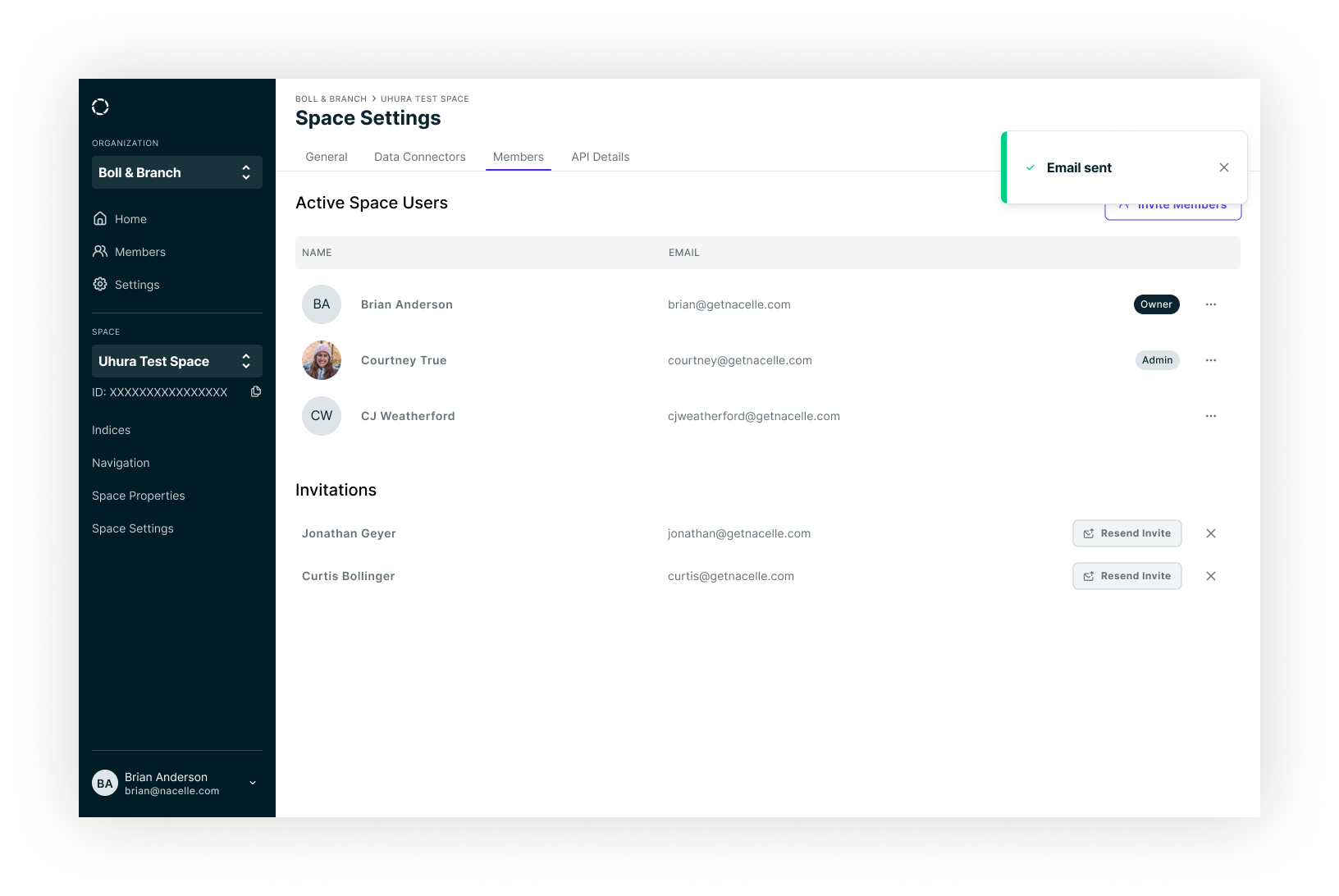Viewport: 1339px width, 896px height.
Task: Open Indices in the space menu
Action: pyautogui.click(x=111, y=430)
